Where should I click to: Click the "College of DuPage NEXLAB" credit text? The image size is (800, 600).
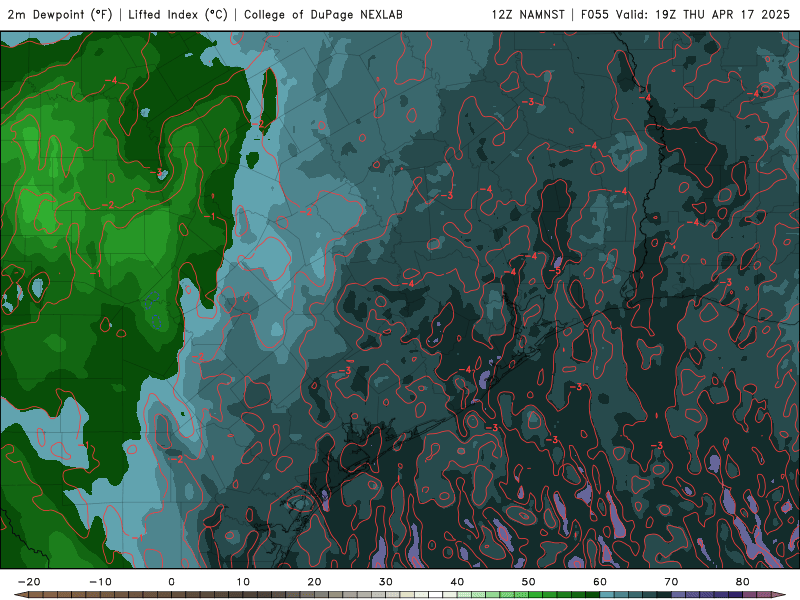[323, 15]
